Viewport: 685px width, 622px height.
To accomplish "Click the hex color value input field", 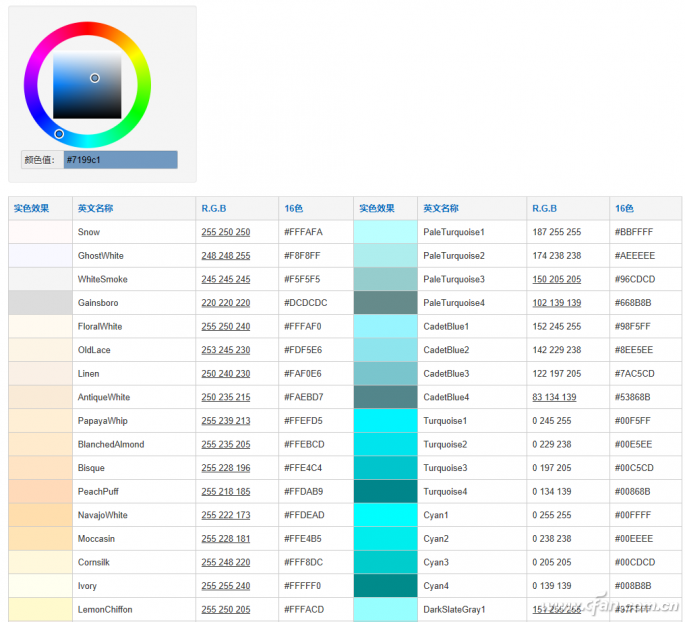I will [x=120, y=160].
